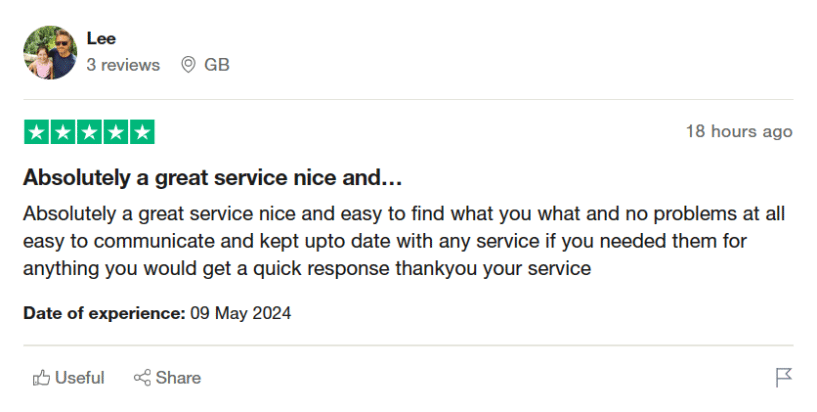Click the first green star
817x412 pixels.
pyautogui.click(x=37, y=132)
